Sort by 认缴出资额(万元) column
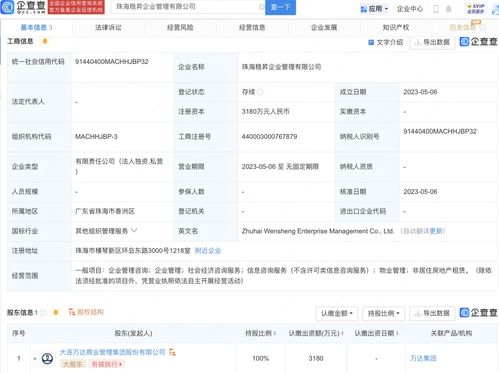The width and height of the screenshot is (499, 373). [x=316, y=333]
